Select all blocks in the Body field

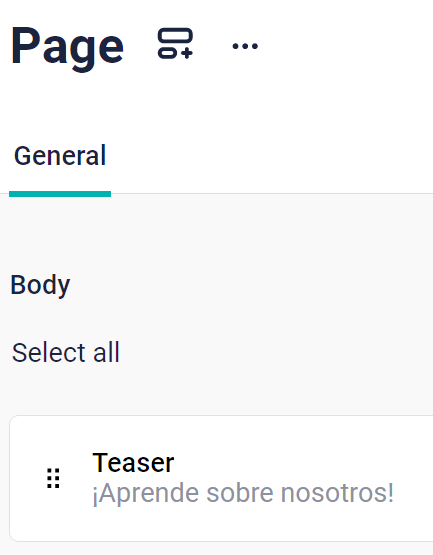(x=65, y=353)
